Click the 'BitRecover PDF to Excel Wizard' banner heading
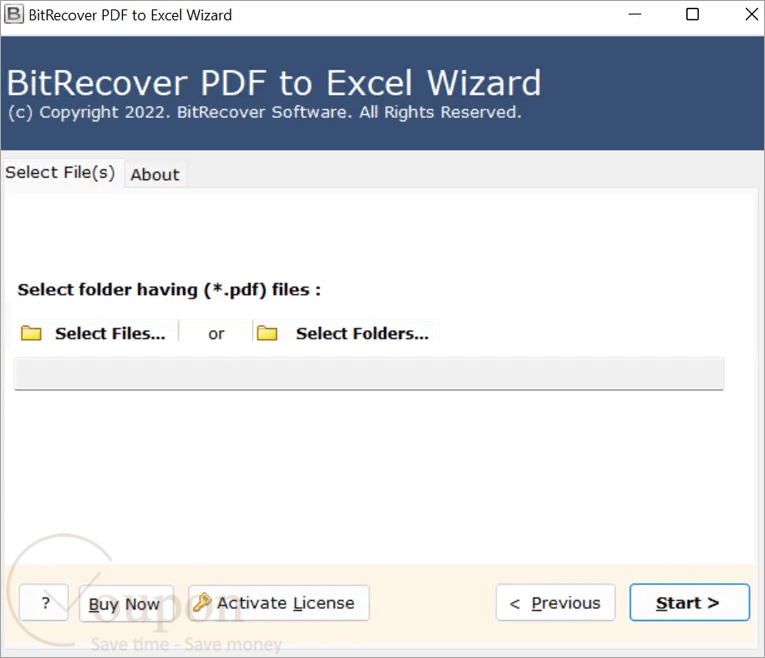Image resolution: width=765 pixels, height=658 pixels. [274, 82]
